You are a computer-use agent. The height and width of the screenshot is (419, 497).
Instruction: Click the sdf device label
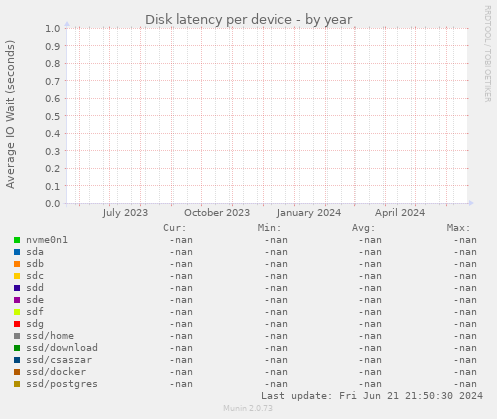35,312
